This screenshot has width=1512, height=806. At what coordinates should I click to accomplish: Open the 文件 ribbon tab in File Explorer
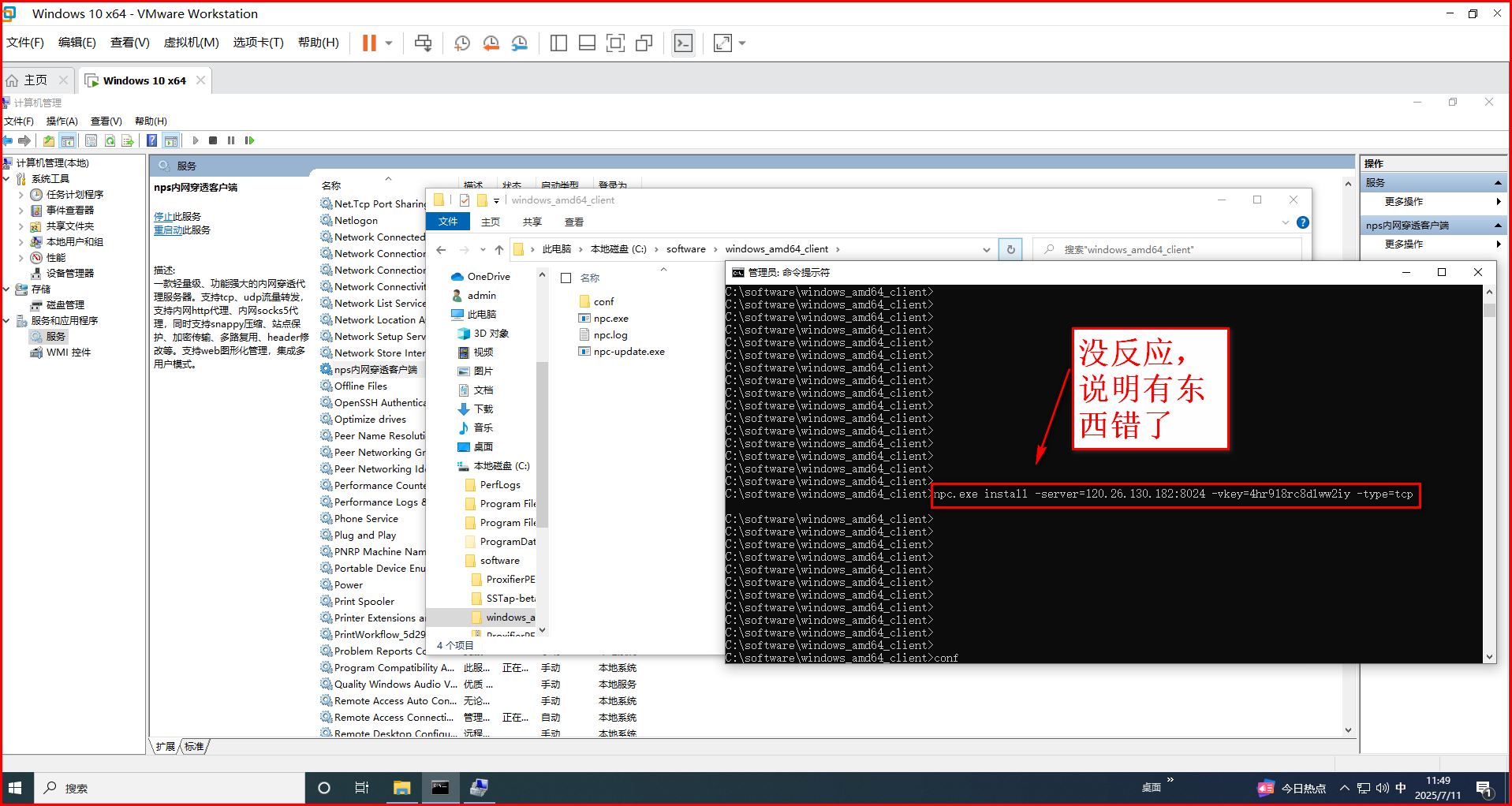click(448, 222)
